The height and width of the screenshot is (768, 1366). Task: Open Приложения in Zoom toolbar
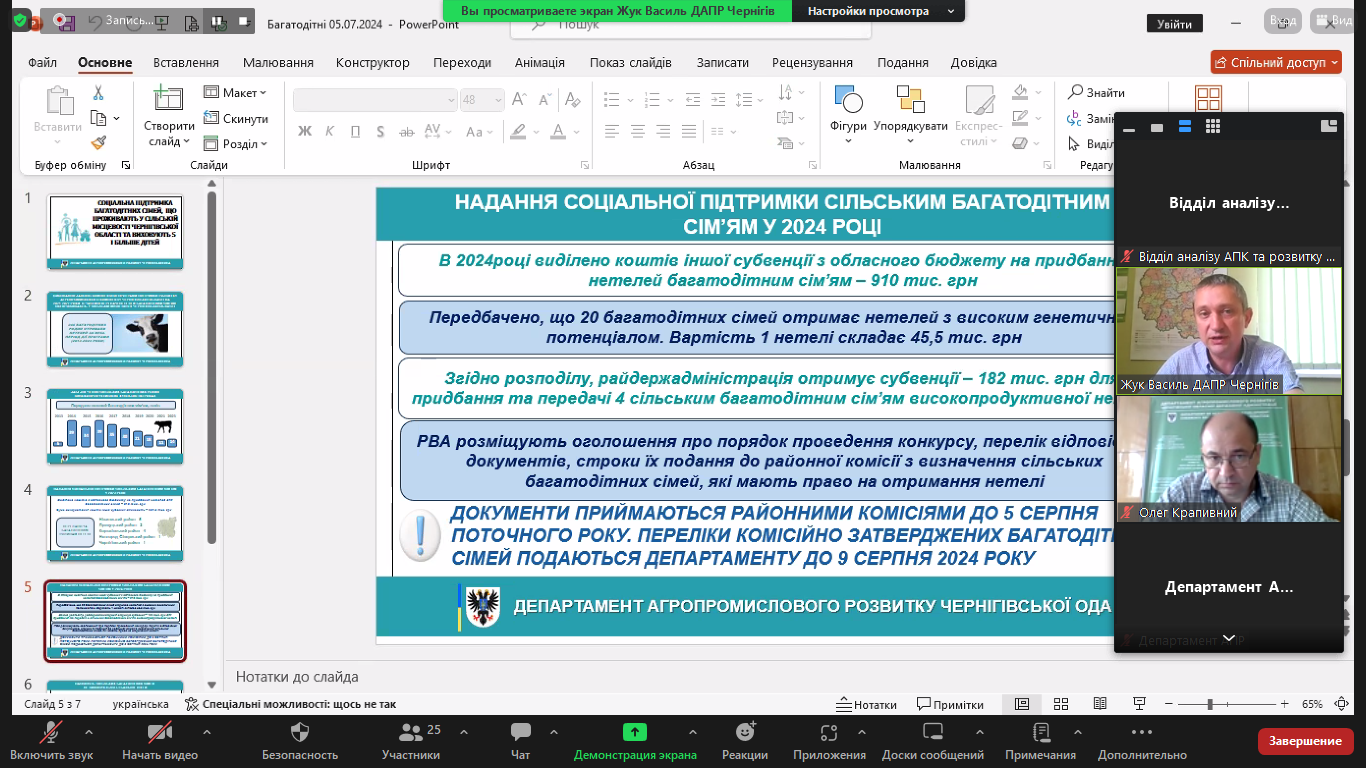(x=829, y=742)
